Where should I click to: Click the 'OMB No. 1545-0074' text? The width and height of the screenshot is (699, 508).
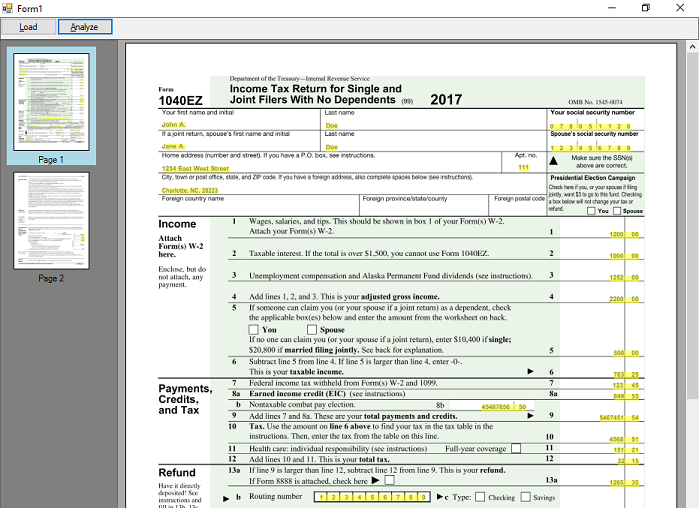click(x=595, y=102)
